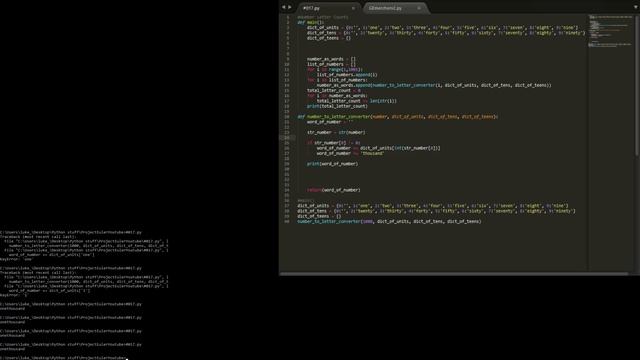Click the 'return(word_of_number)' line
The image size is (640, 360).
coord(333,190)
